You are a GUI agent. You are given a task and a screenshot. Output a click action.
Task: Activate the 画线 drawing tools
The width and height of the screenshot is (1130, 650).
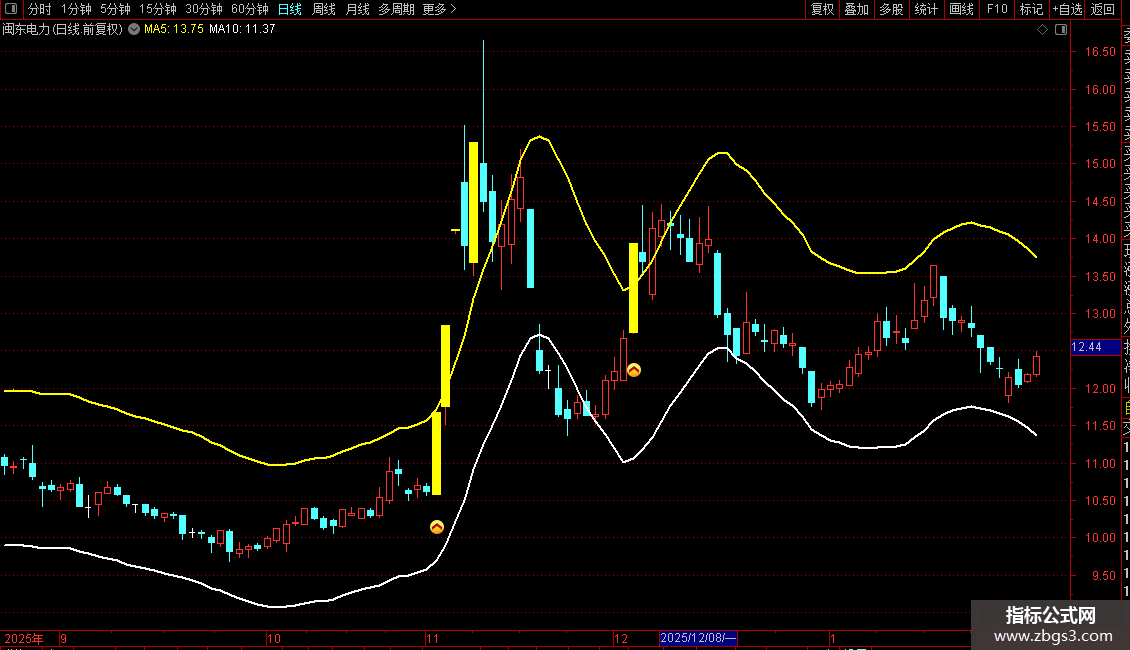[x=961, y=9]
